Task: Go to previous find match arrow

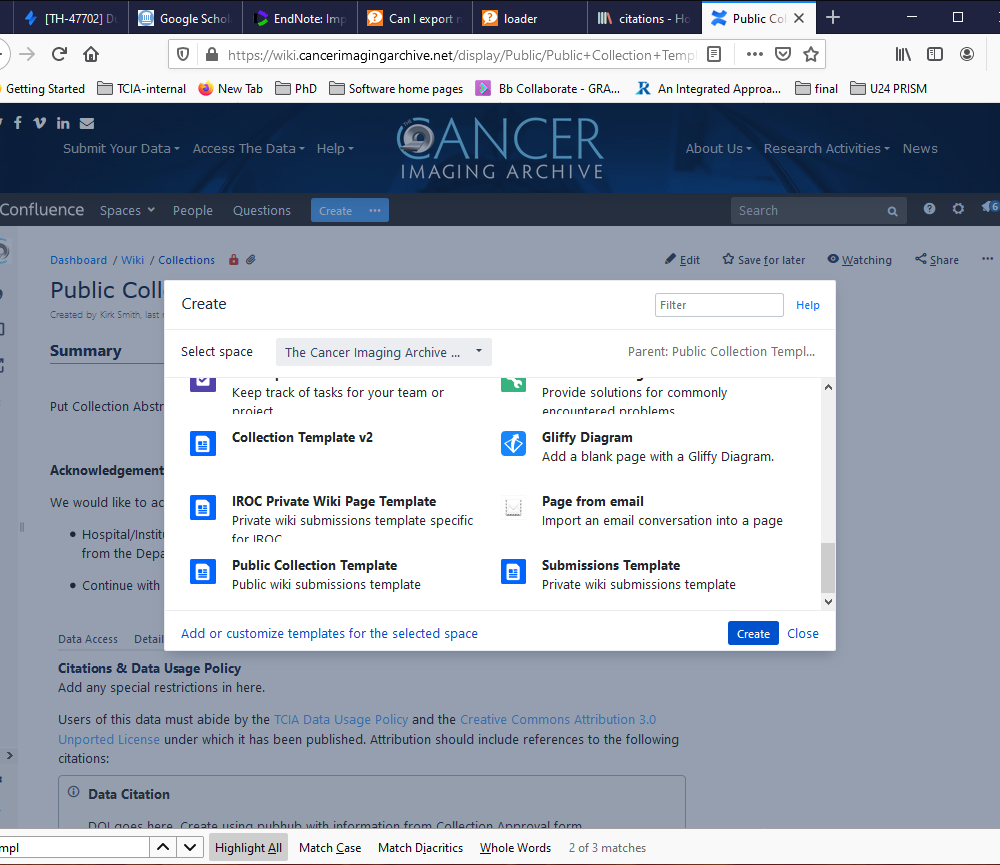Action: click(x=163, y=847)
